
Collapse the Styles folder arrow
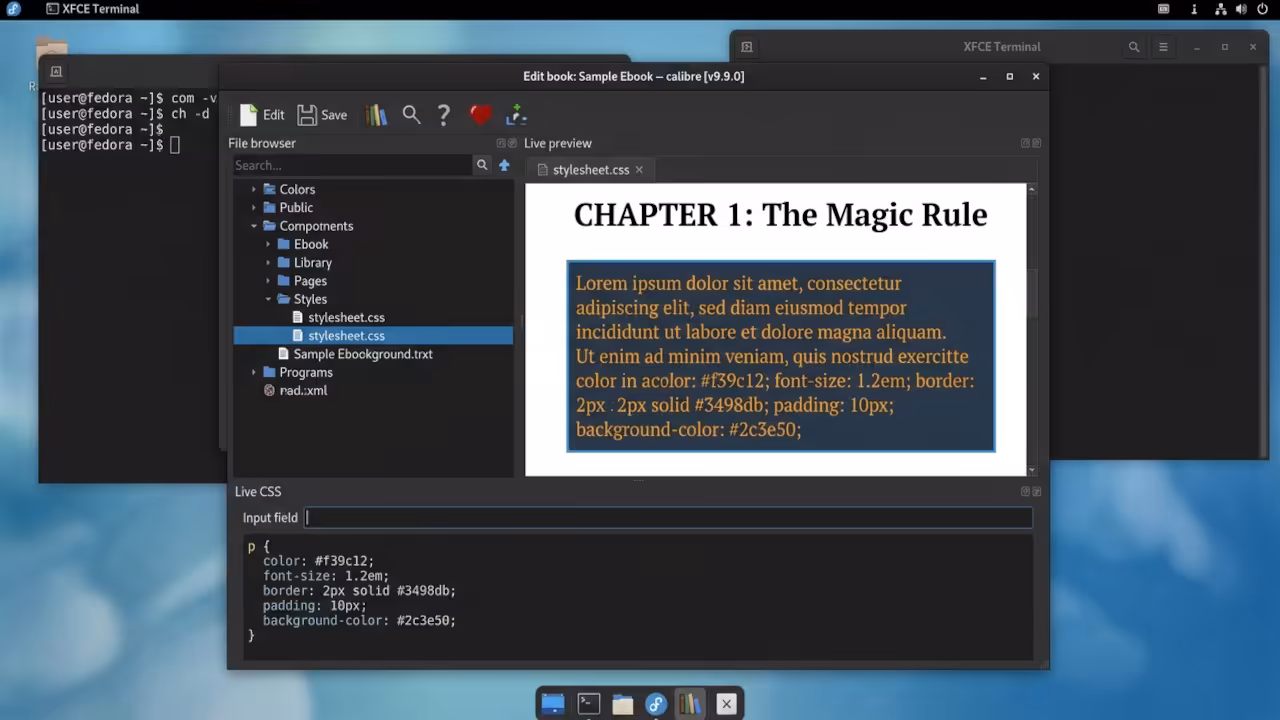[x=268, y=299]
